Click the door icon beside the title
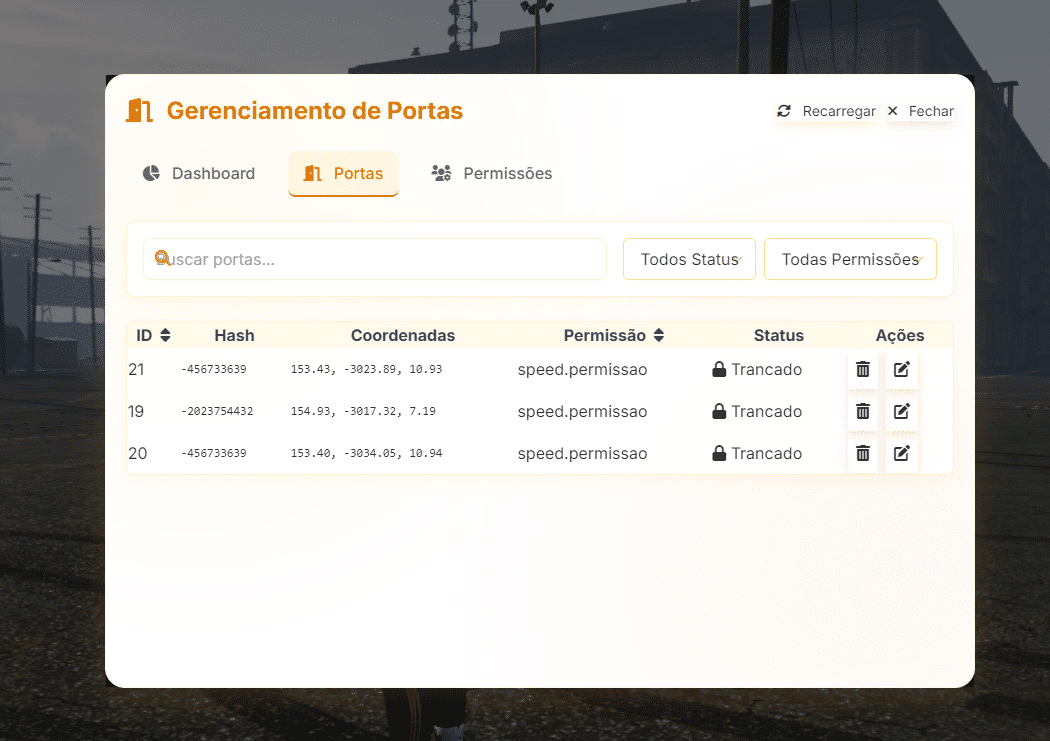Viewport: 1050px width, 741px height. [x=139, y=110]
